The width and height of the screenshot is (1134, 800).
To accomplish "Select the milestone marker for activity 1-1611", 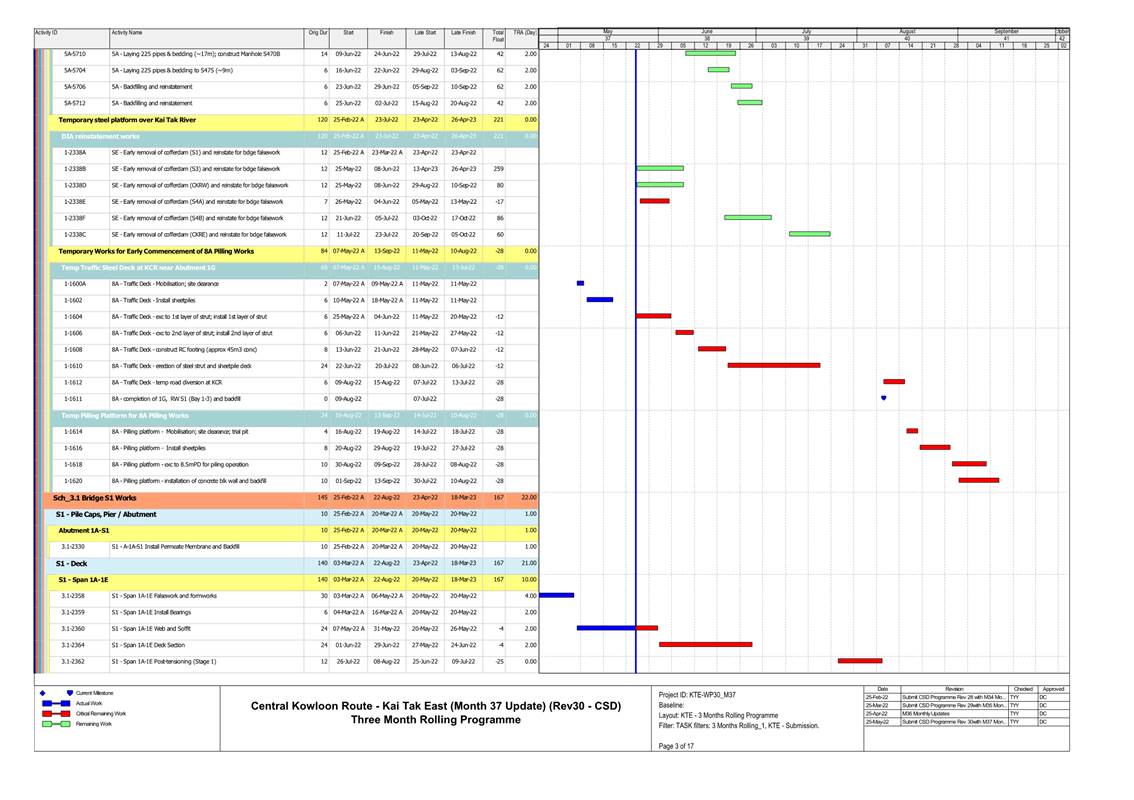I will [883, 398].
